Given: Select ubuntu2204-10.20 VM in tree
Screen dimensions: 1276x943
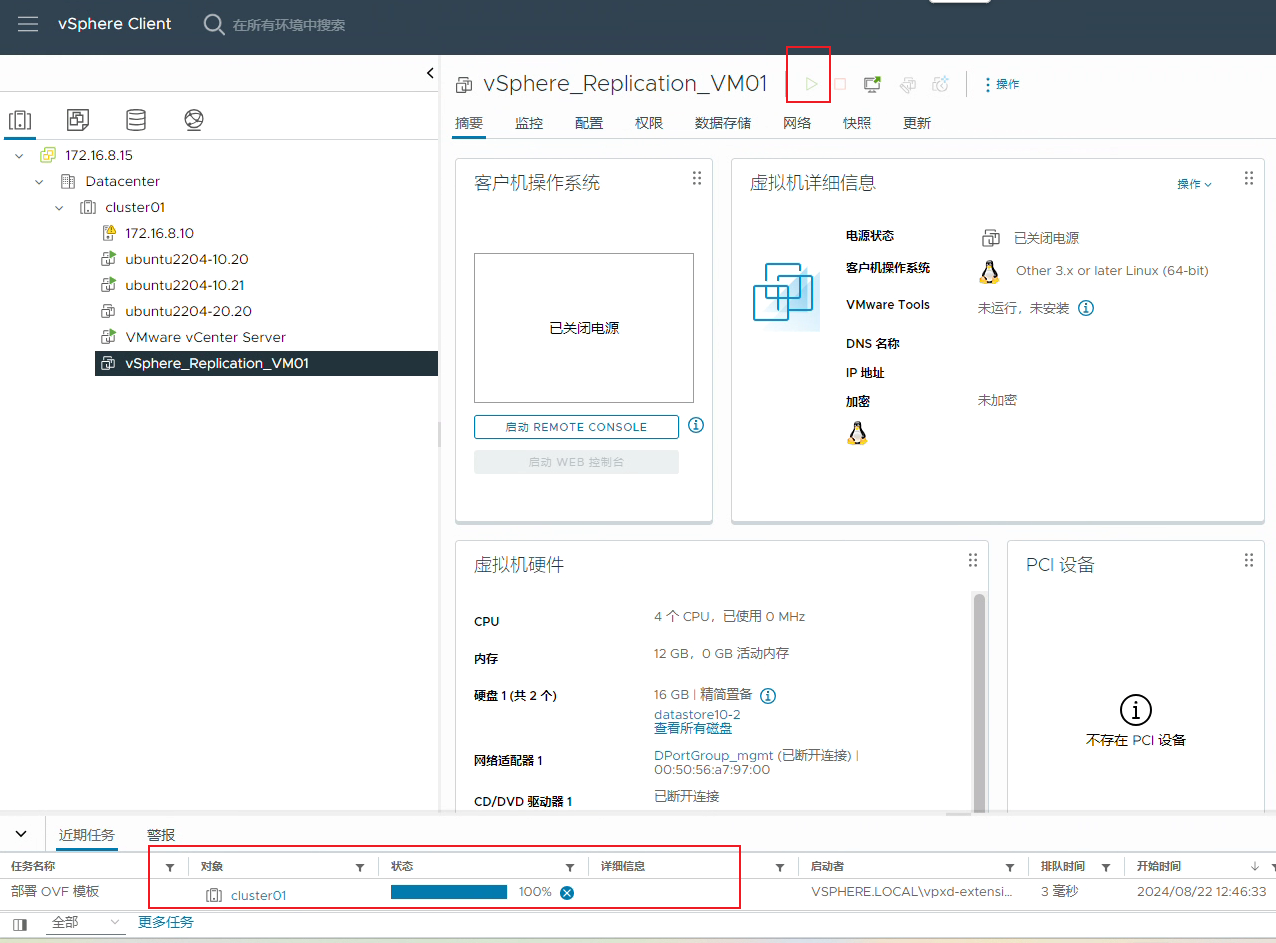Looking at the screenshot, I should pyautogui.click(x=186, y=259).
